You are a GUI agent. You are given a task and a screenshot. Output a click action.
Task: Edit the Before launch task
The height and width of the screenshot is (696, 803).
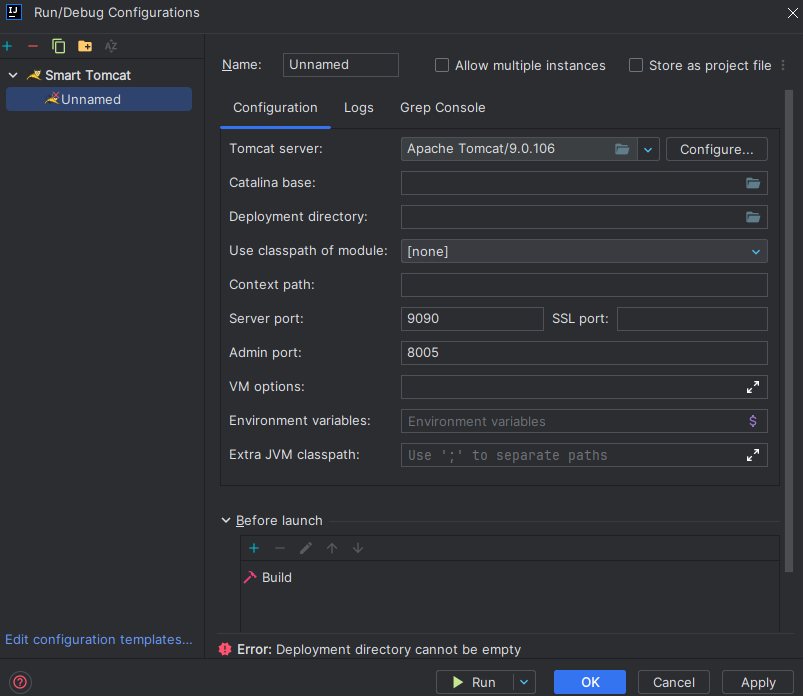click(x=306, y=548)
